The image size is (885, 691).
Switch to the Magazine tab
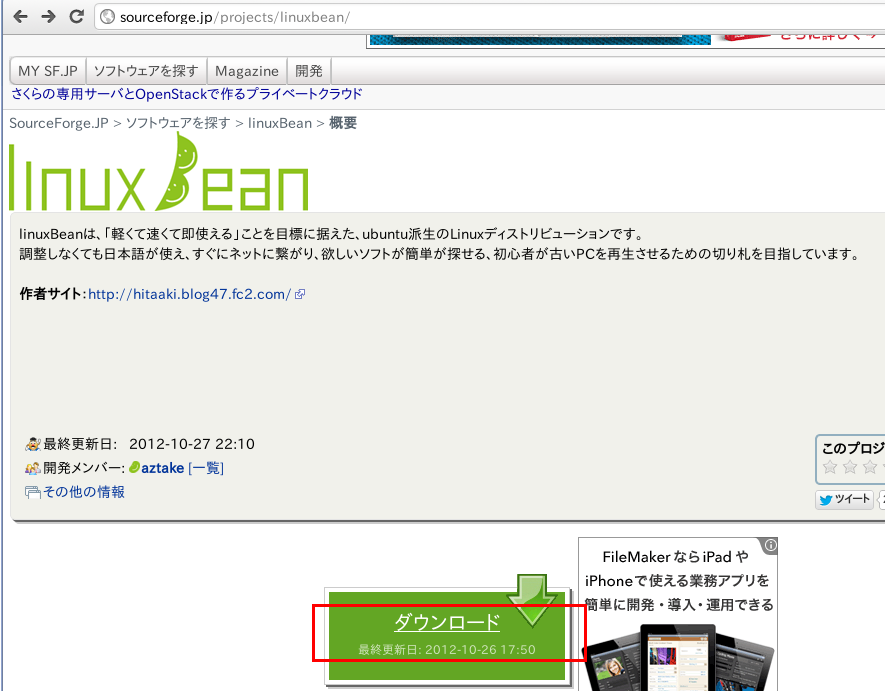pos(246,70)
